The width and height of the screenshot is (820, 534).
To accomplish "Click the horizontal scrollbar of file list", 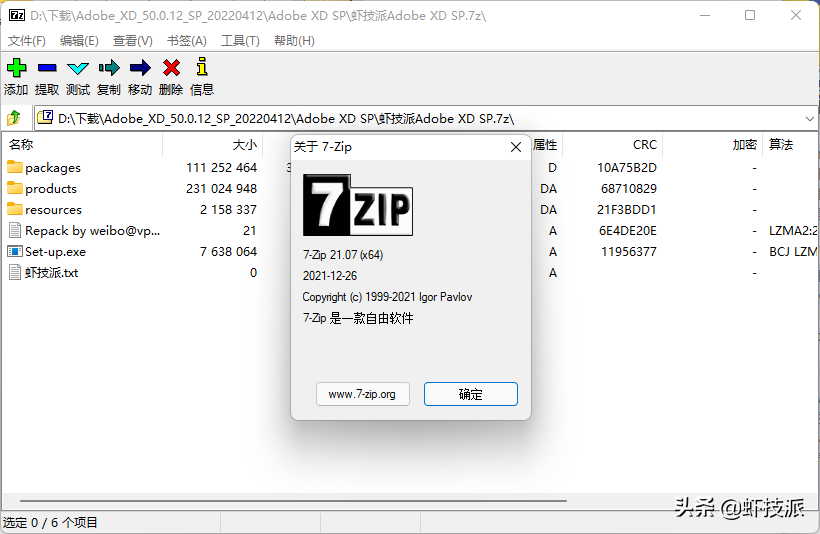I will (293, 501).
